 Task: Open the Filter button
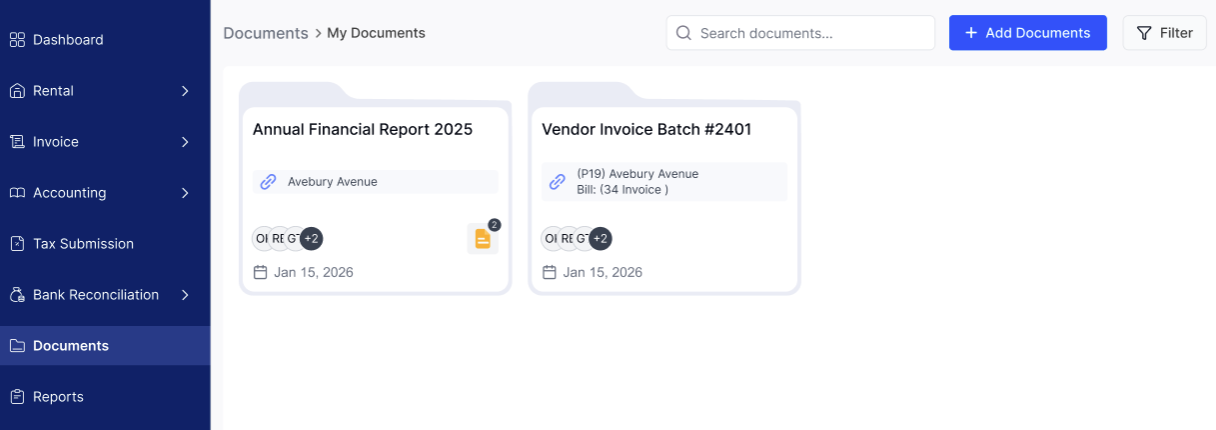coord(1164,33)
